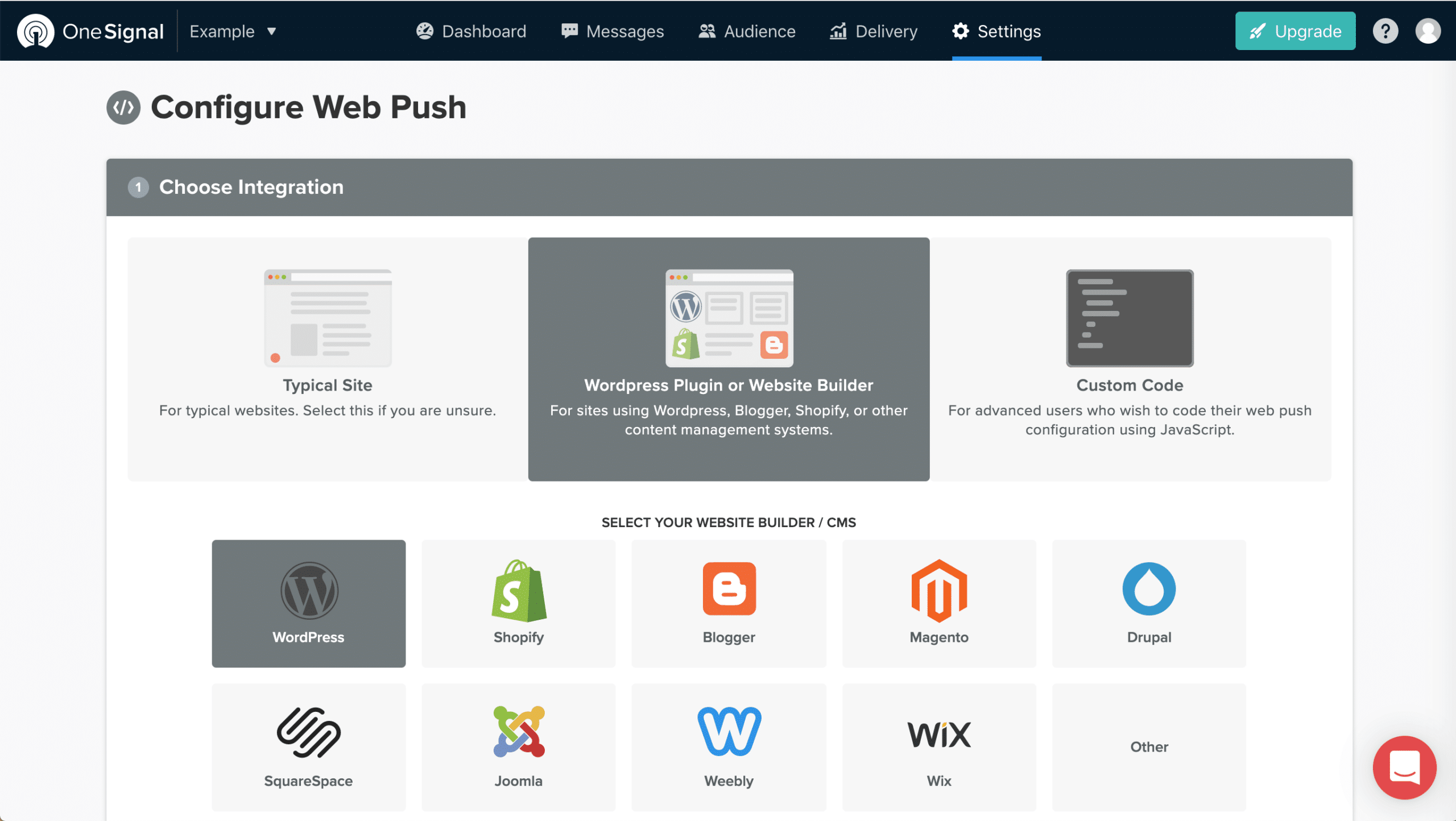Click the Typical Site integration option
The width and height of the screenshot is (1456, 821).
tap(327, 358)
